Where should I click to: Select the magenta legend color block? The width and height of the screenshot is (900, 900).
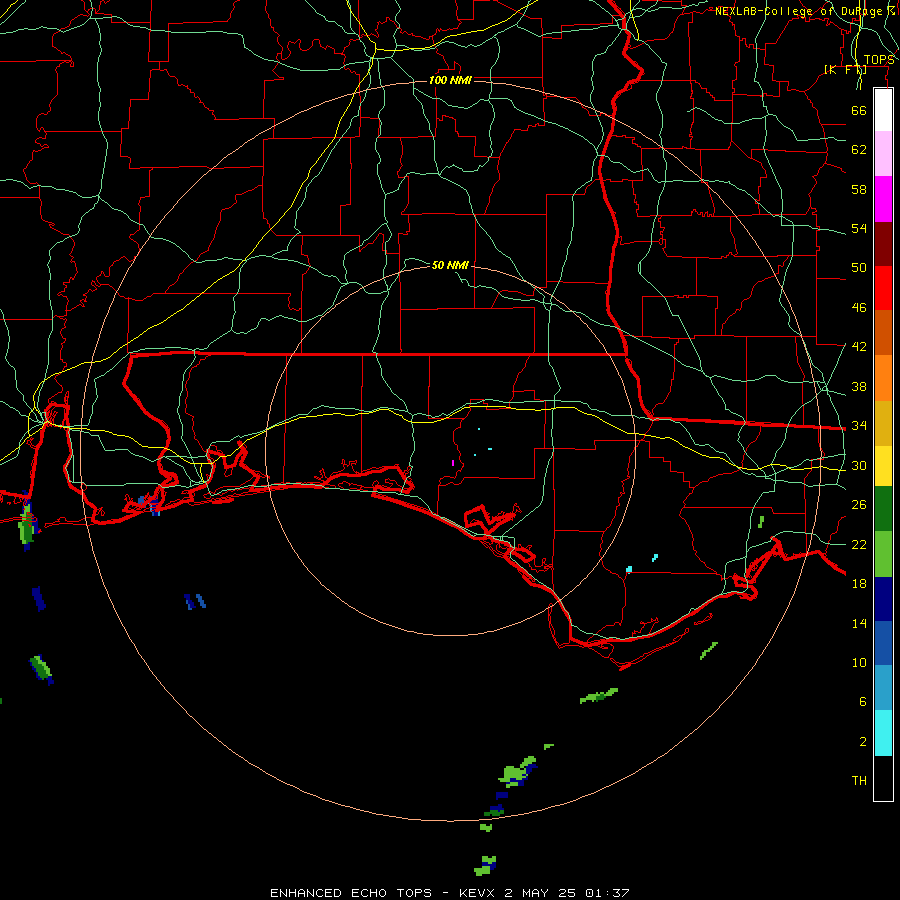883,199
